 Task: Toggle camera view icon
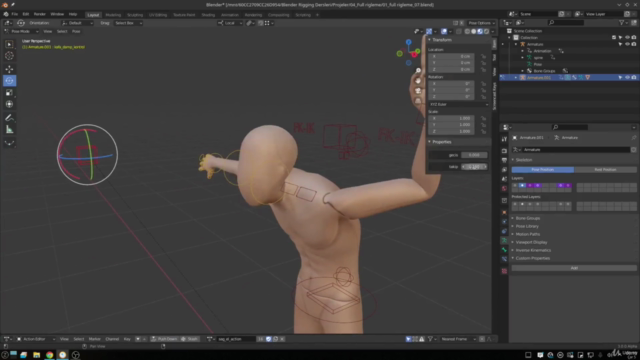coord(418,90)
